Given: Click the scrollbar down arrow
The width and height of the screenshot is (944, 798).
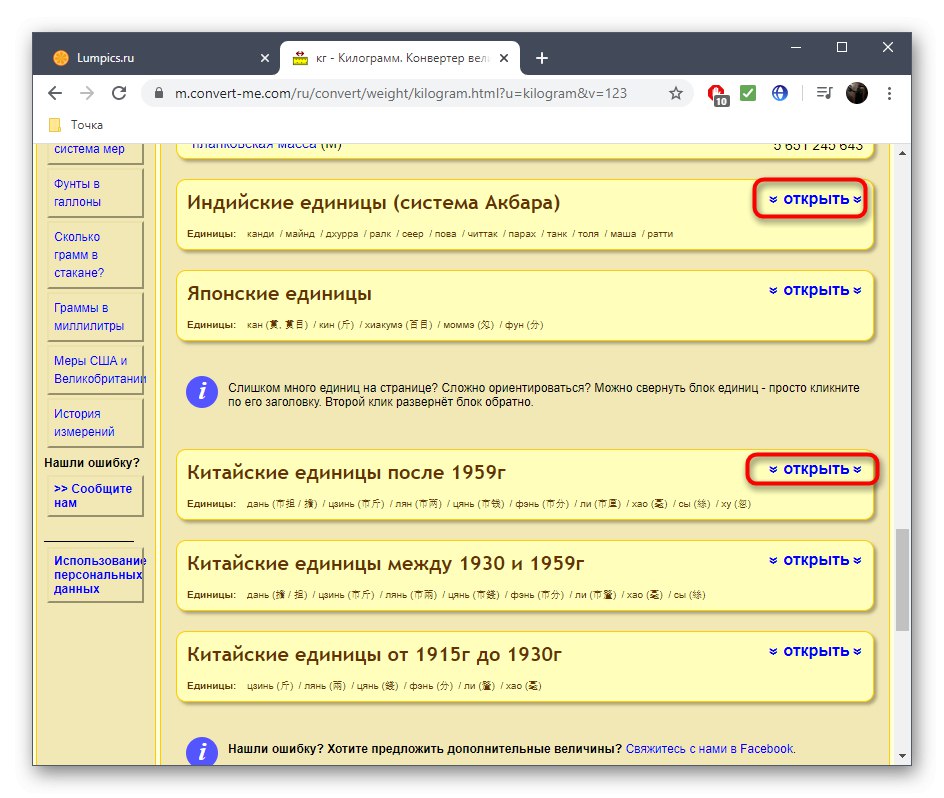Looking at the screenshot, I should pos(902,756).
